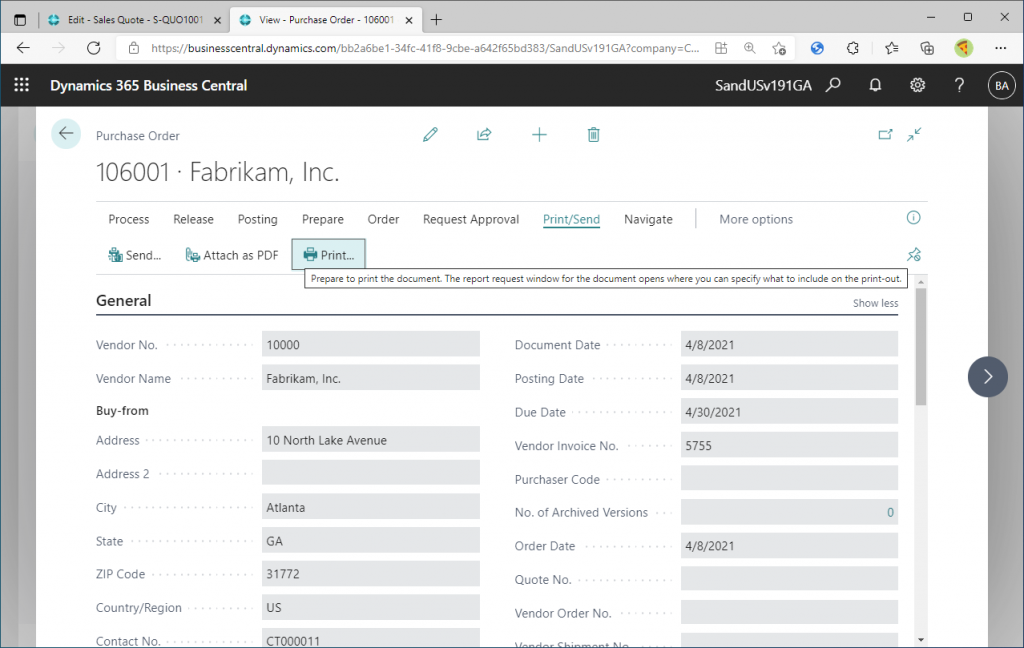Create a new document with the plus icon

(539, 135)
